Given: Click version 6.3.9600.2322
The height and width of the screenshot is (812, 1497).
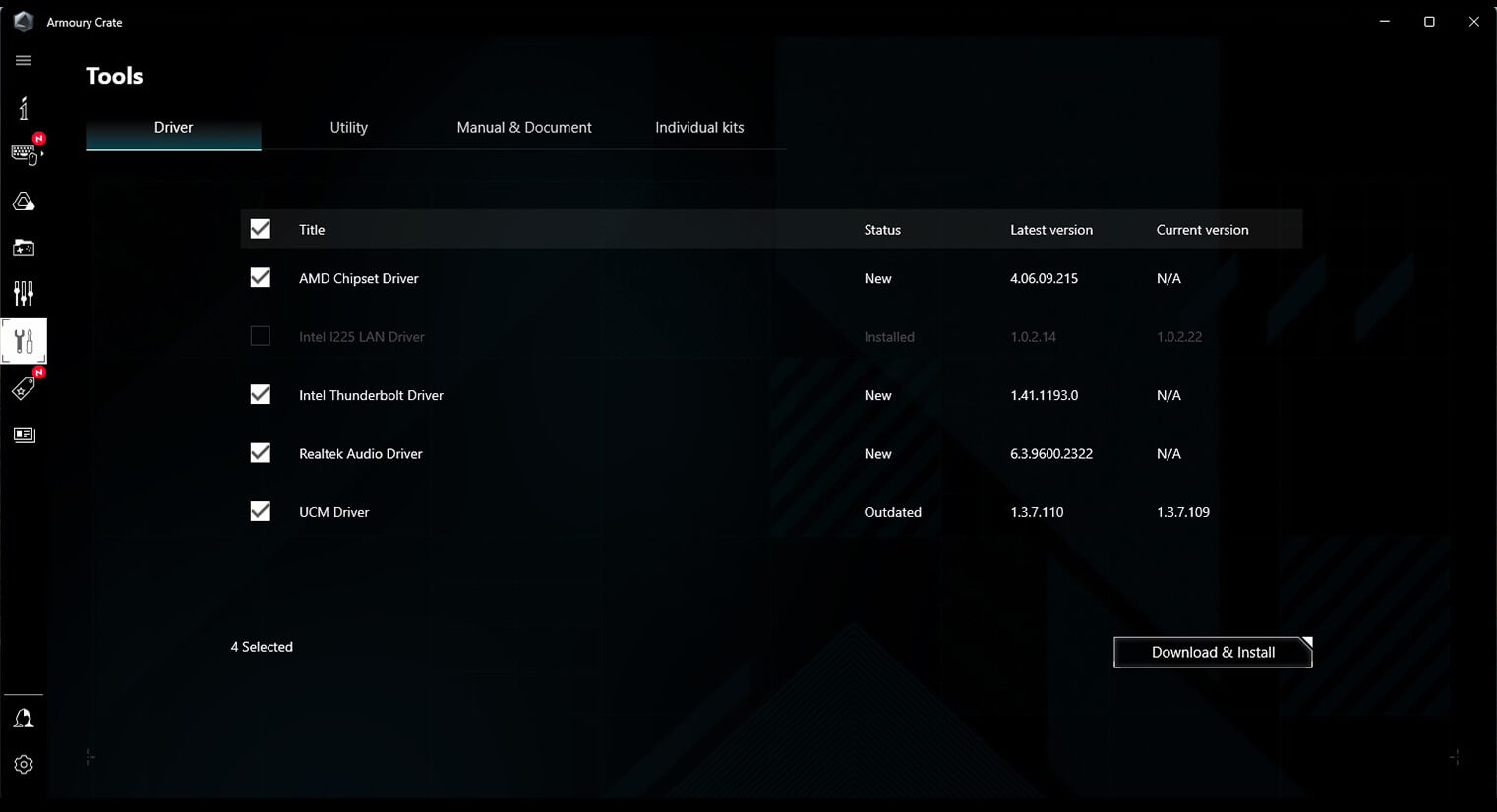Looking at the screenshot, I should click(x=1051, y=454).
